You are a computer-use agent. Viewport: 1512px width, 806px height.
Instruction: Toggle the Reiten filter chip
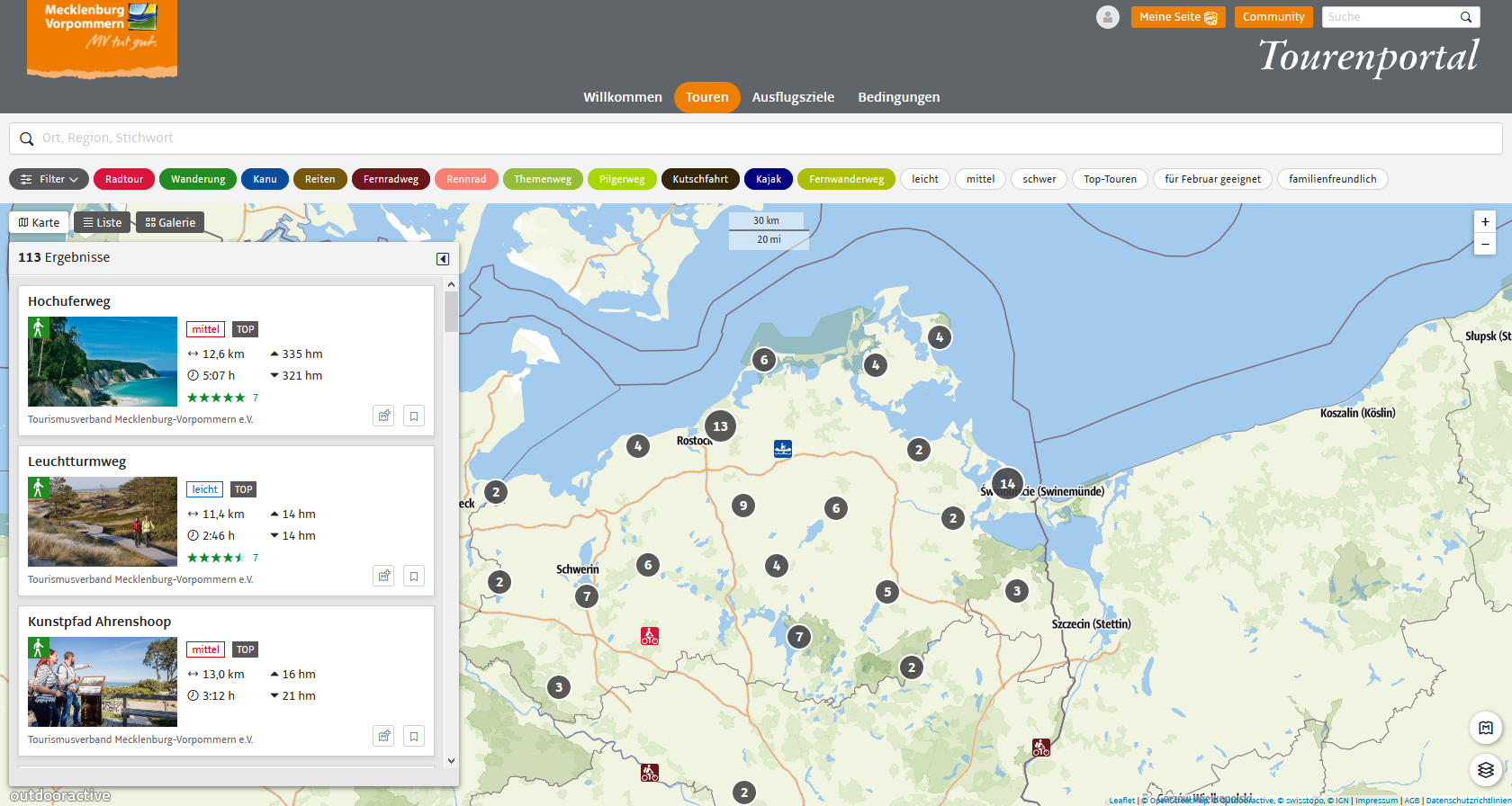319,179
